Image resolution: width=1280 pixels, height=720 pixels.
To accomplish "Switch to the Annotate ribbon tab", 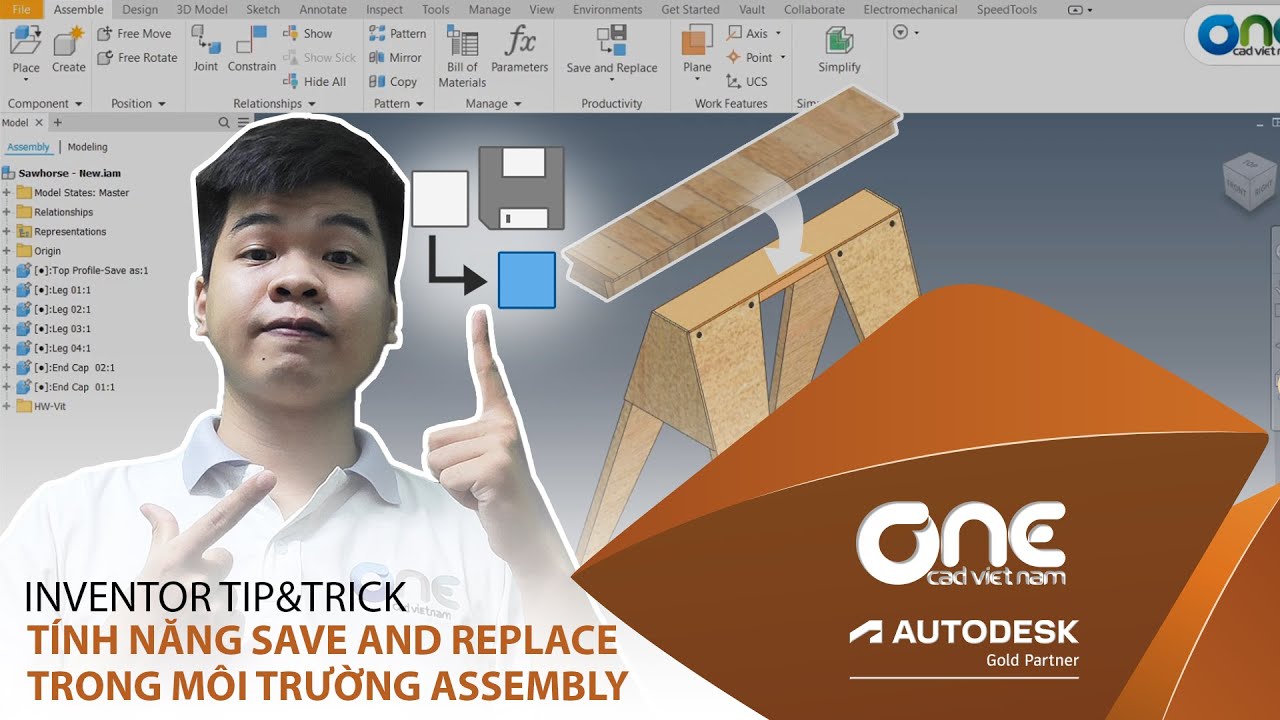I will [x=323, y=9].
